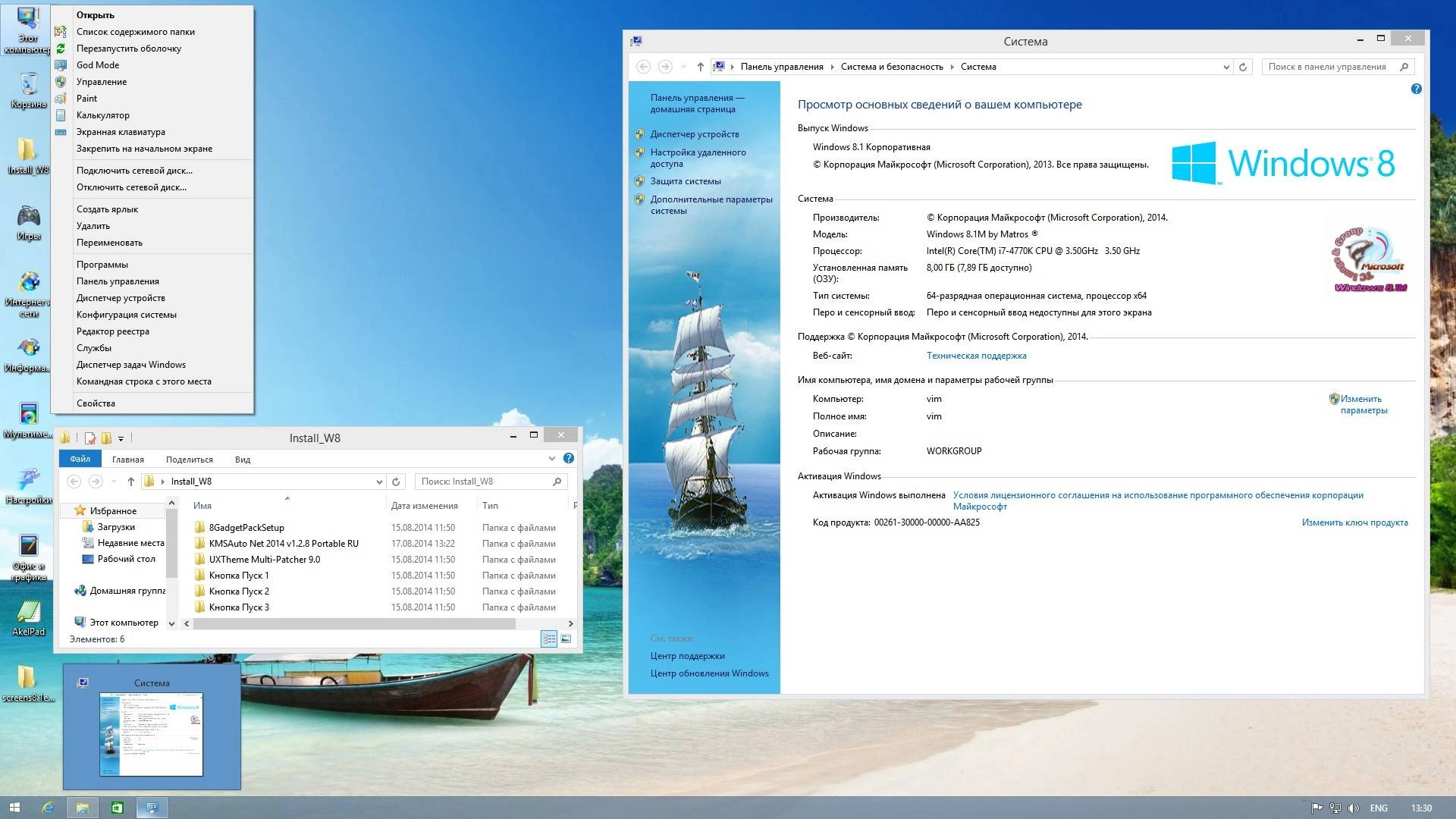This screenshot has width=1456, height=819.
Task: Sort by Имя column header
Action: tap(288, 506)
